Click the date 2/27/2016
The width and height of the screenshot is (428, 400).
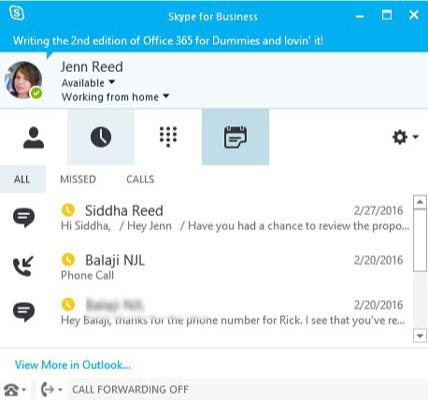(x=378, y=211)
